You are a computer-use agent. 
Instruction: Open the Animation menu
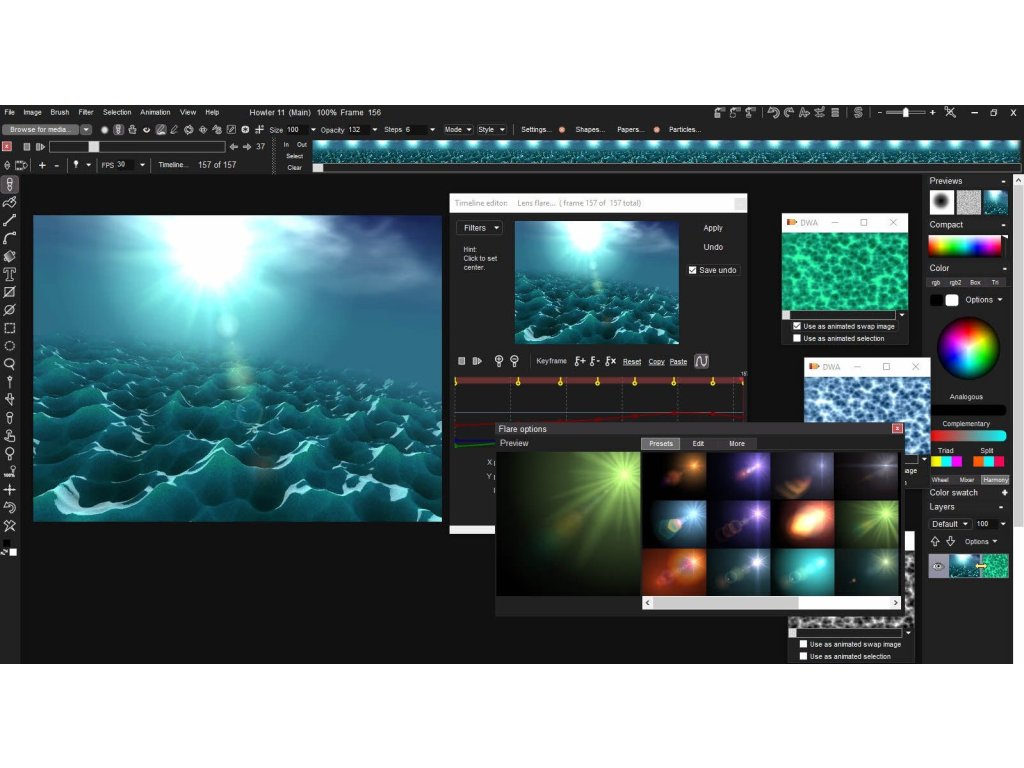[x=155, y=113]
